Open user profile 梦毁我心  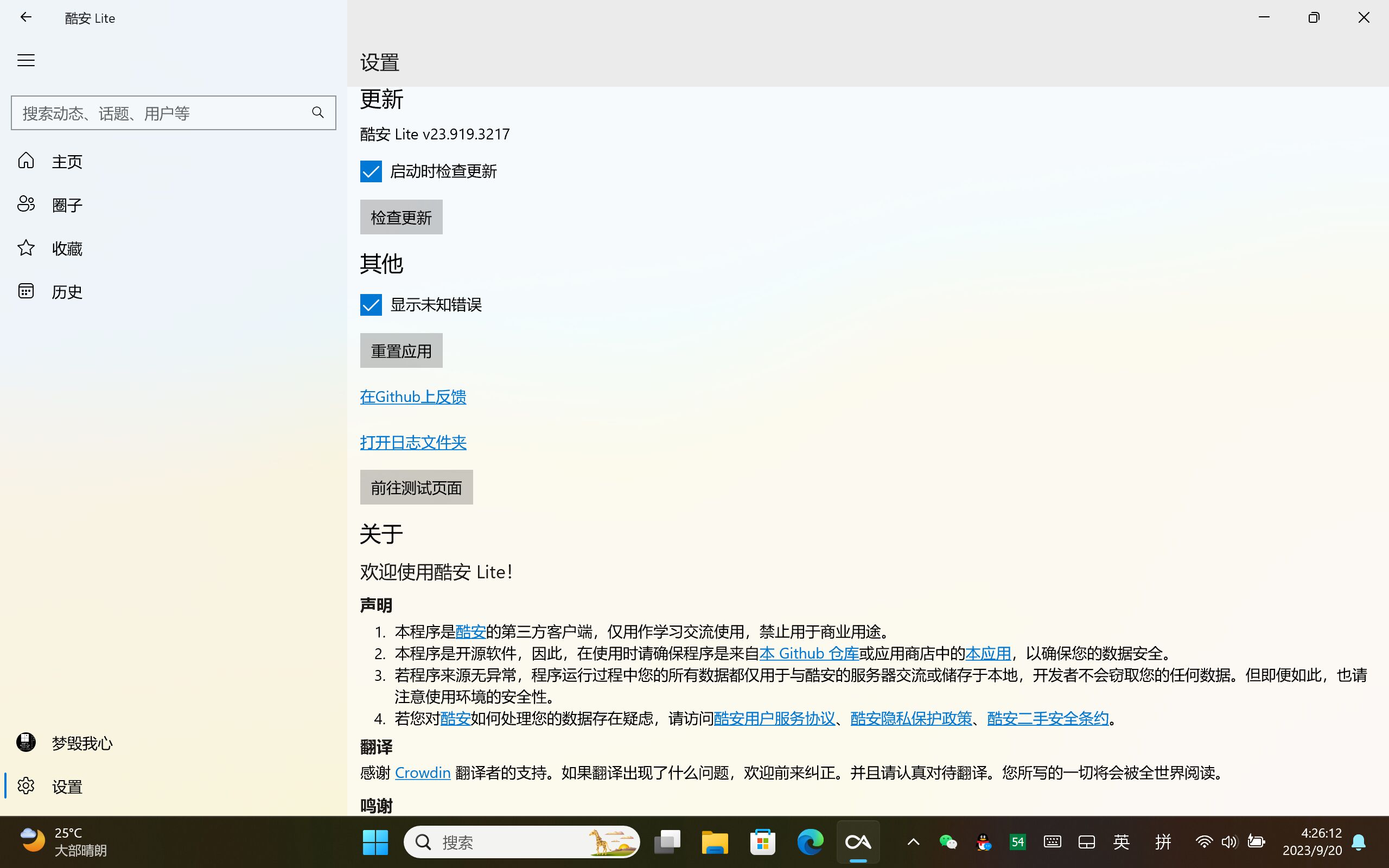pyautogui.click(x=173, y=742)
